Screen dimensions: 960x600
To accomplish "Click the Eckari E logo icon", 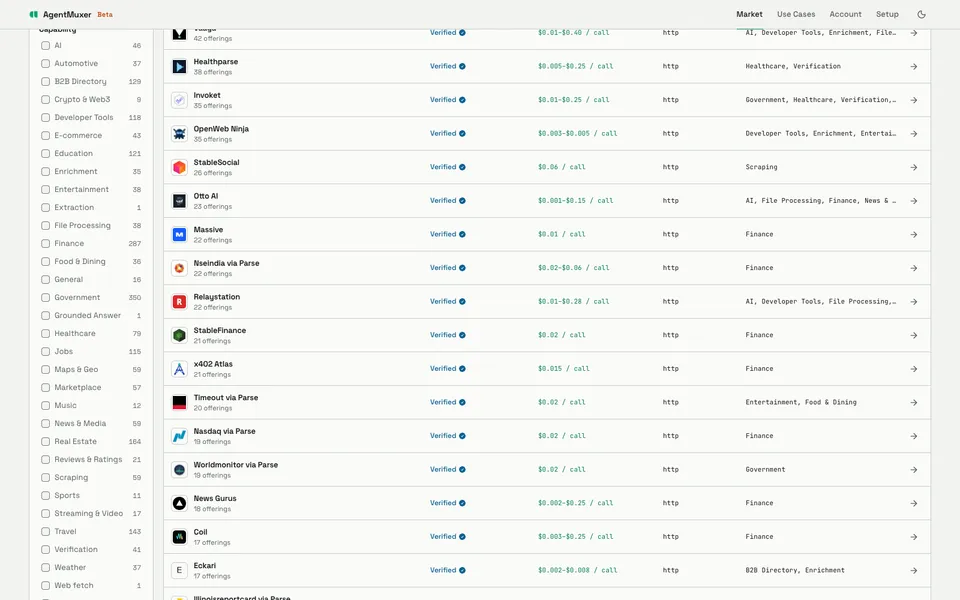I will pos(179,571).
